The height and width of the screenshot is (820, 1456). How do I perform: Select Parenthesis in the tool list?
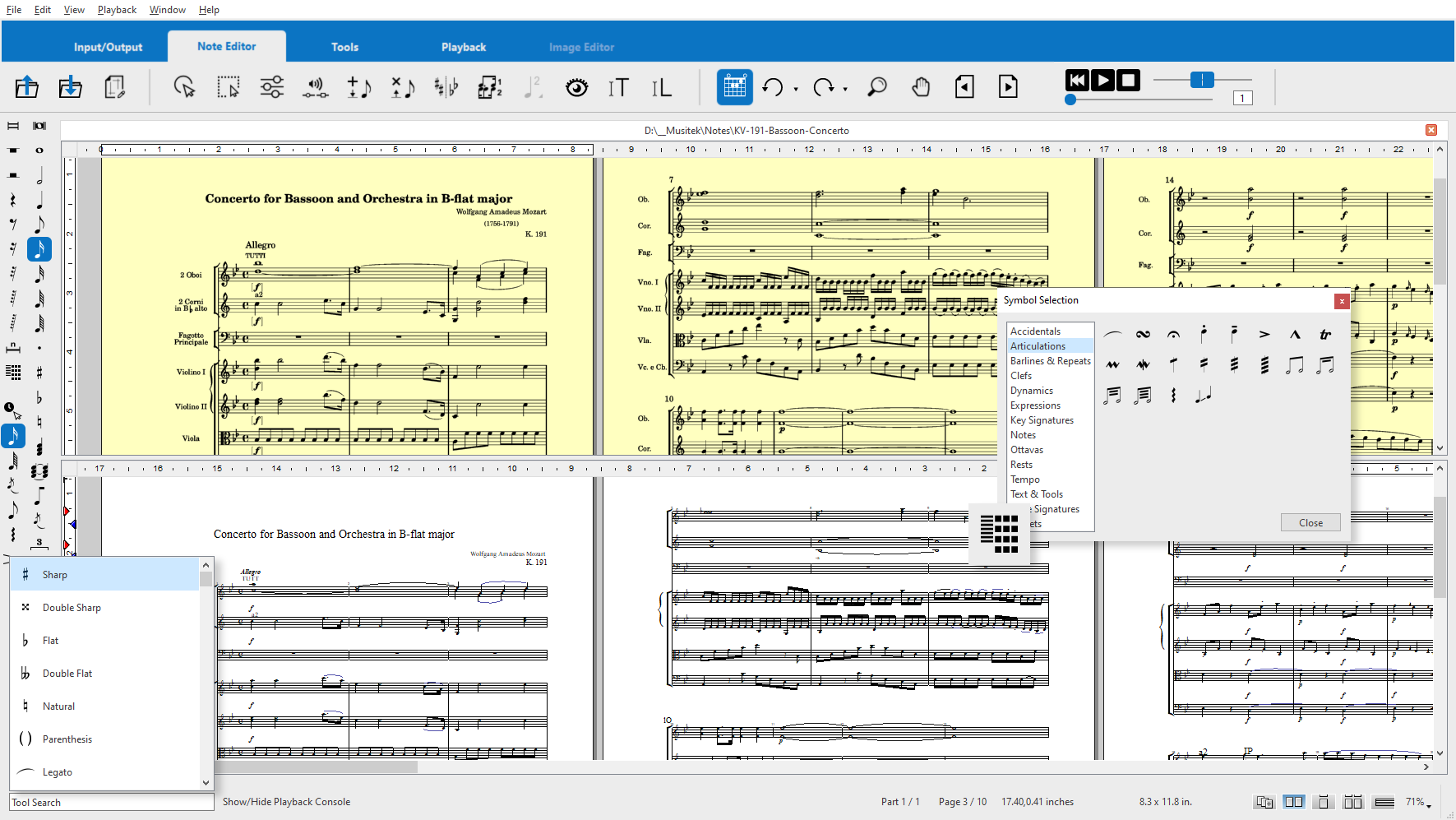[104, 739]
